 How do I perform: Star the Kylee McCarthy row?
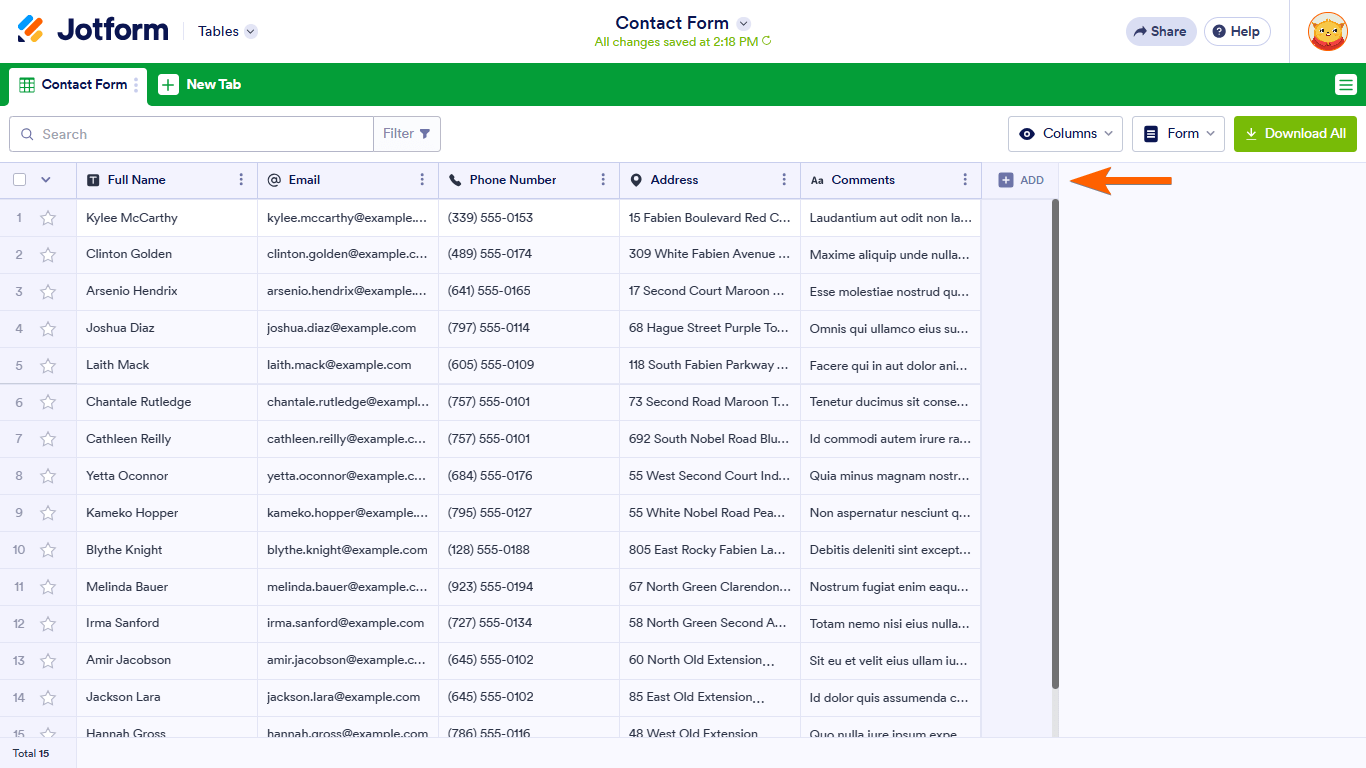(48, 218)
